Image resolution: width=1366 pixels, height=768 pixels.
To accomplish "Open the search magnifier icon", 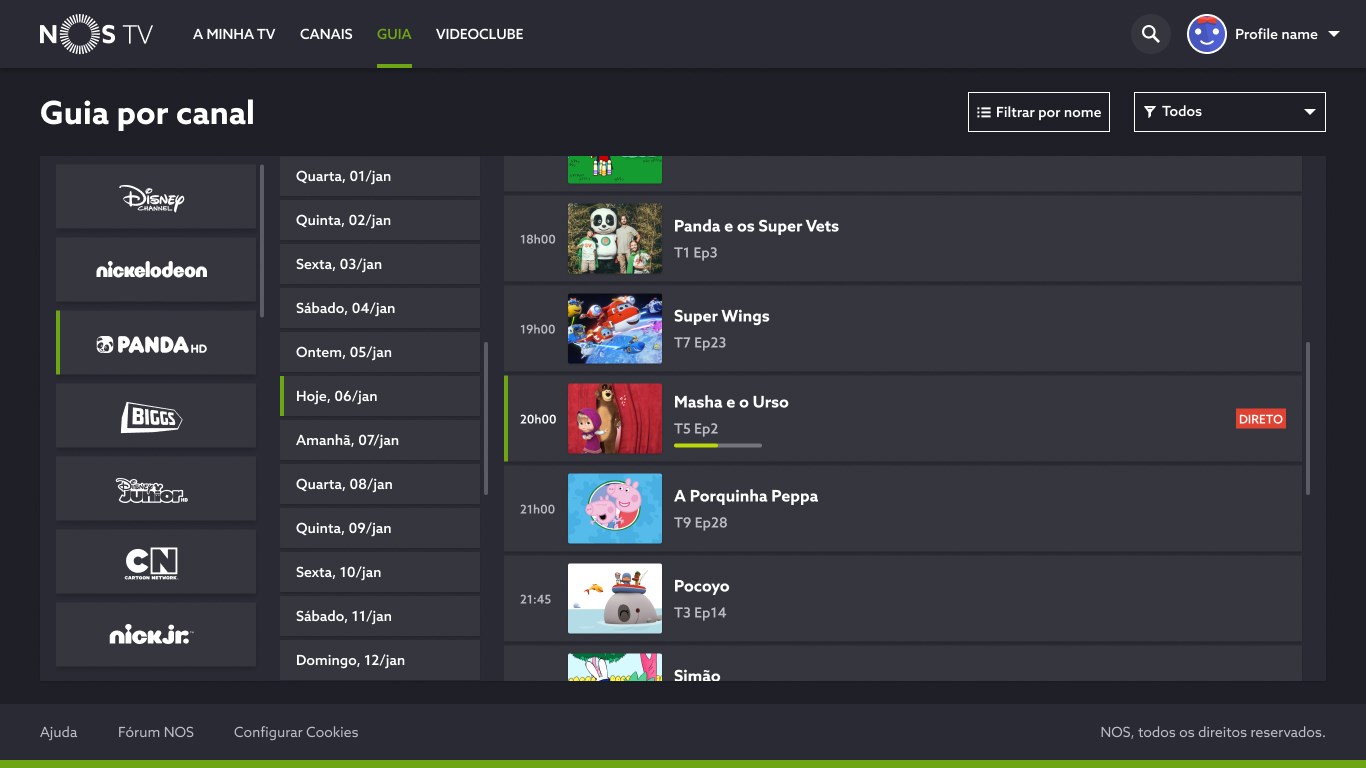I will 1151,34.
